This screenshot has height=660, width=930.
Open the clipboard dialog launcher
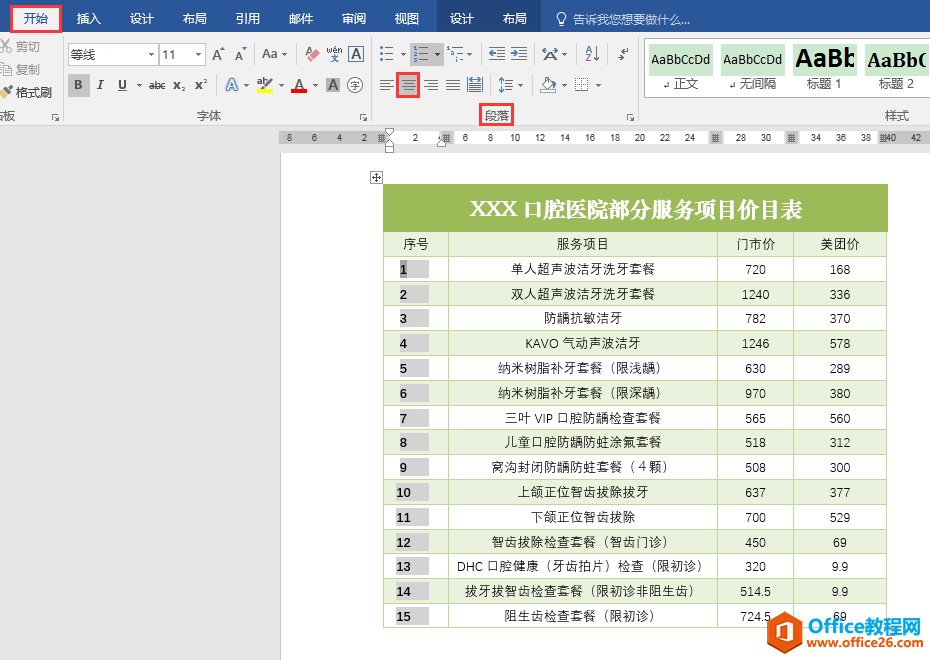click(55, 117)
